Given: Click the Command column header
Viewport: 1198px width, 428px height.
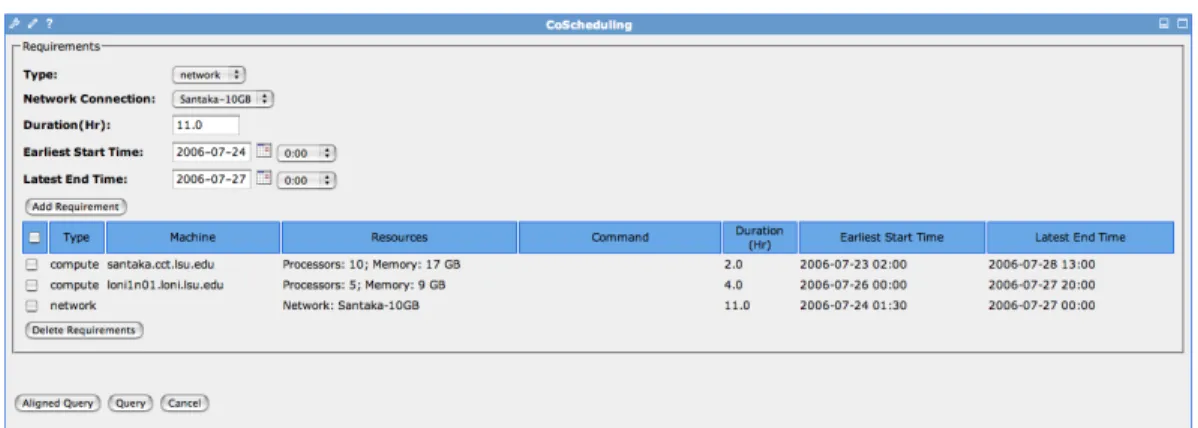Looking at the screenshot, I should pyautogui.click(x=620, y=237).
